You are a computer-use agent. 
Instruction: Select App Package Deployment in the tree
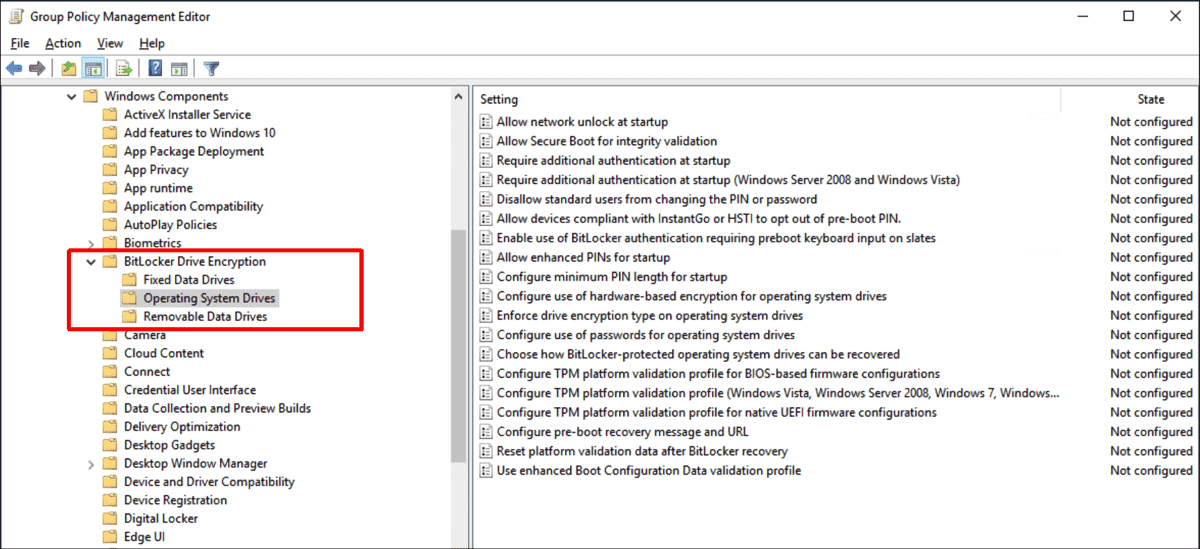point(194,152)
